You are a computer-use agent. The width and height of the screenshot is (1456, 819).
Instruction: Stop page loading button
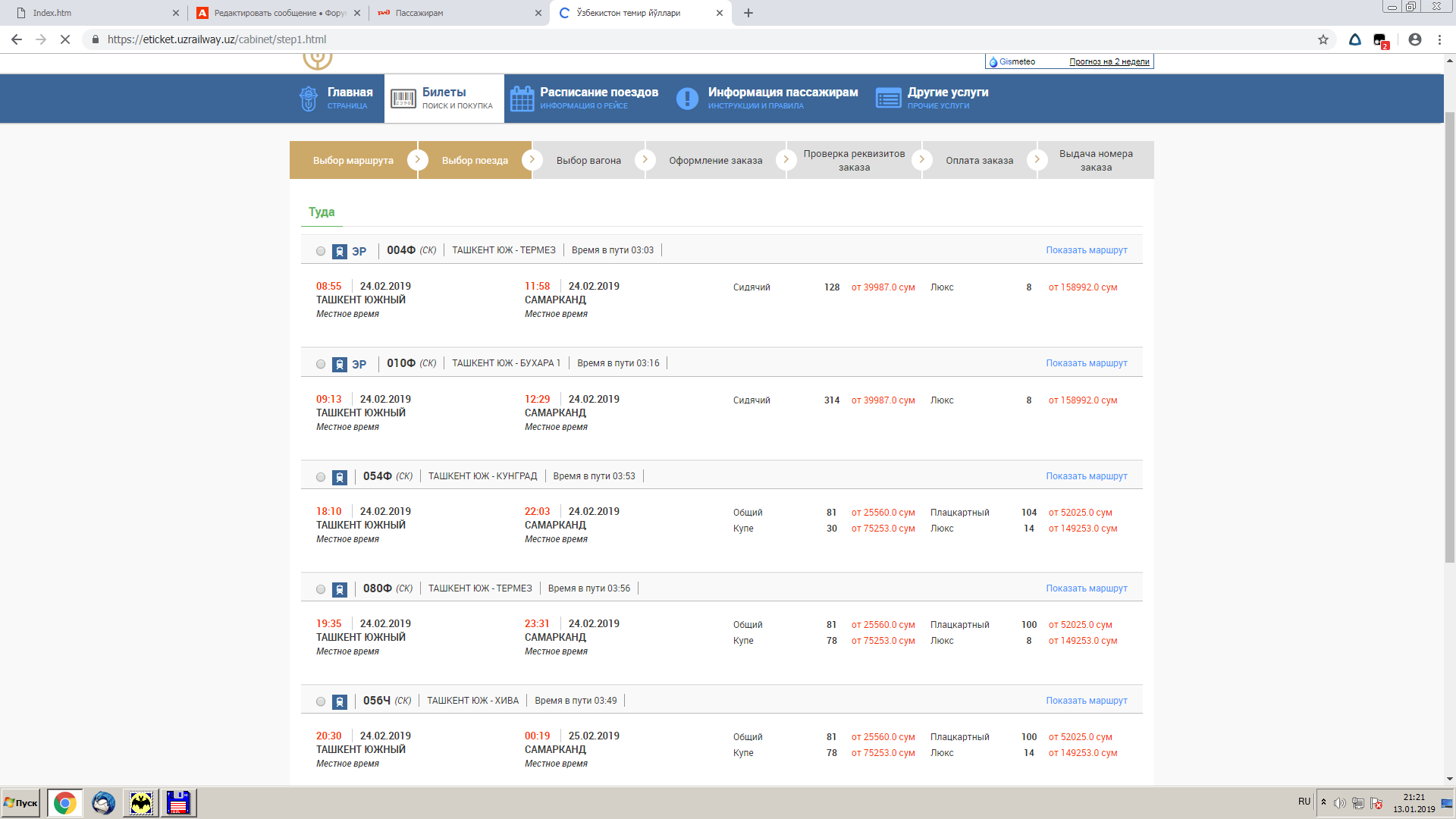65,39
